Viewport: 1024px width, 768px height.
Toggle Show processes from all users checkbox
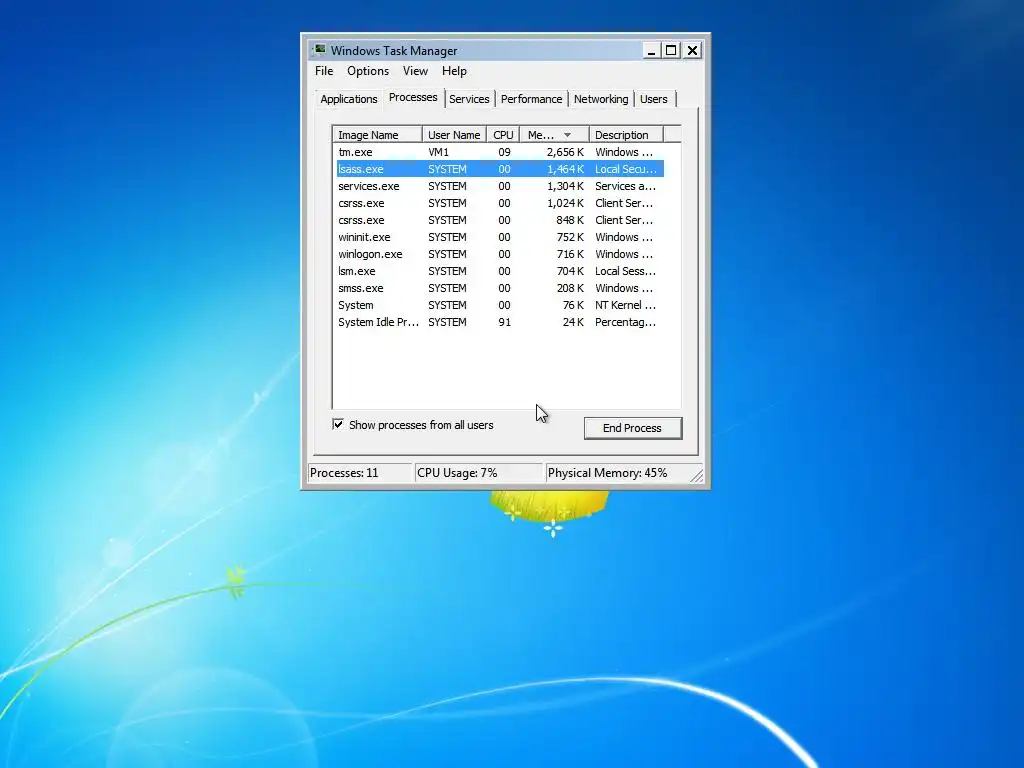(338, 424)
